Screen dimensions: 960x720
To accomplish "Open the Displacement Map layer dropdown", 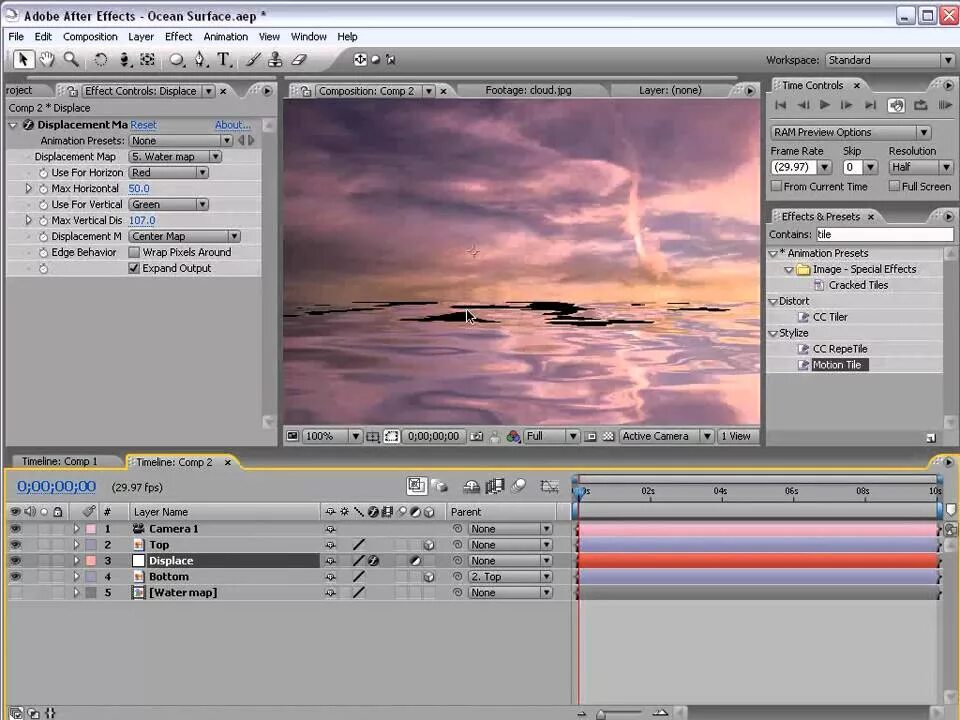I will pos(175,157).
